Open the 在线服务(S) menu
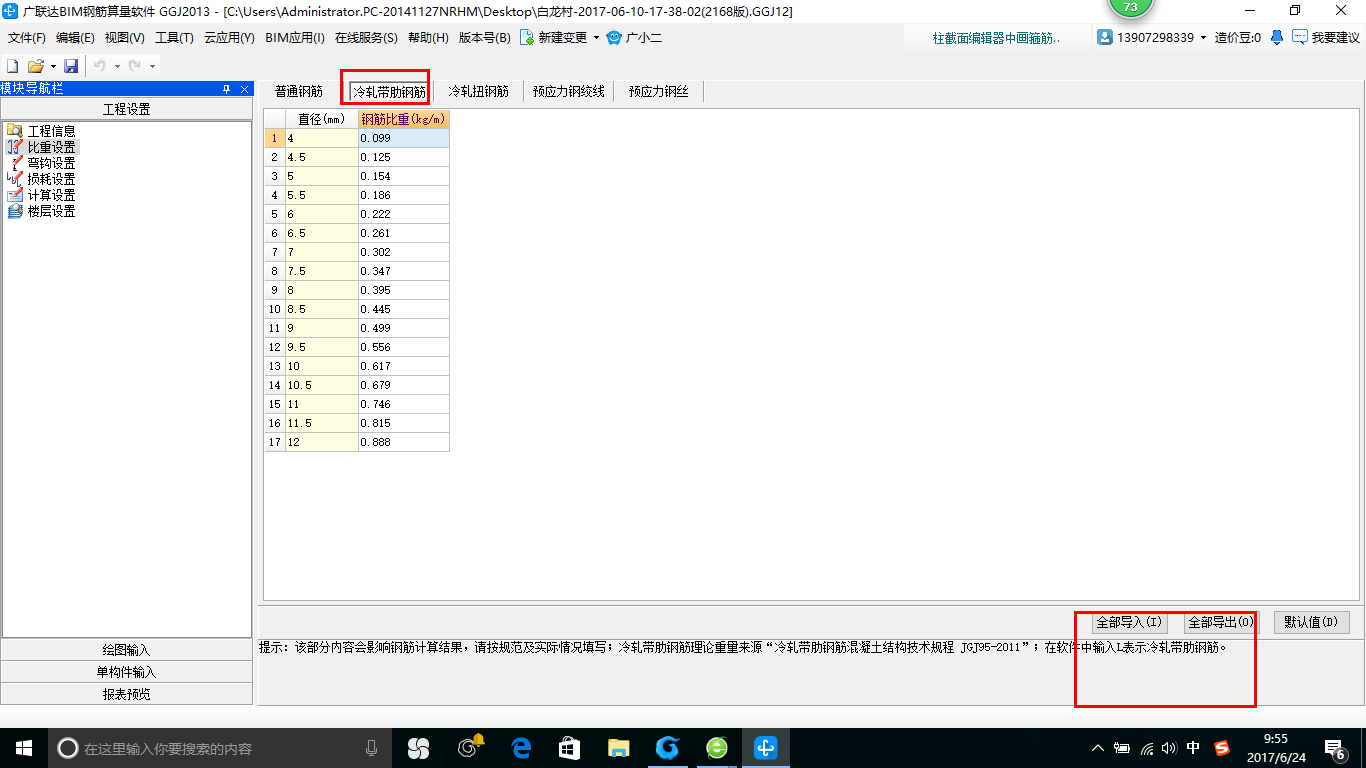Viewport: 1366px width, 768px height. click(x=366, y=38)
